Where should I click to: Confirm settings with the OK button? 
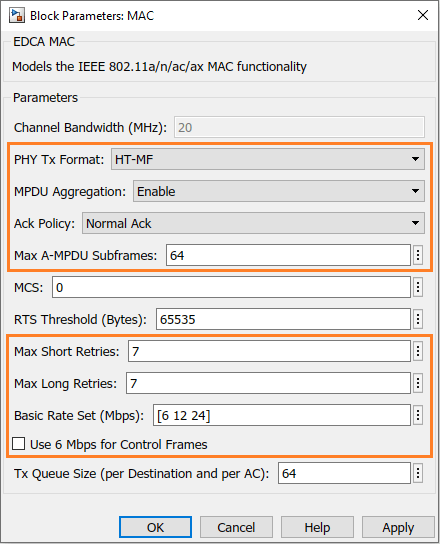[155, 527]
